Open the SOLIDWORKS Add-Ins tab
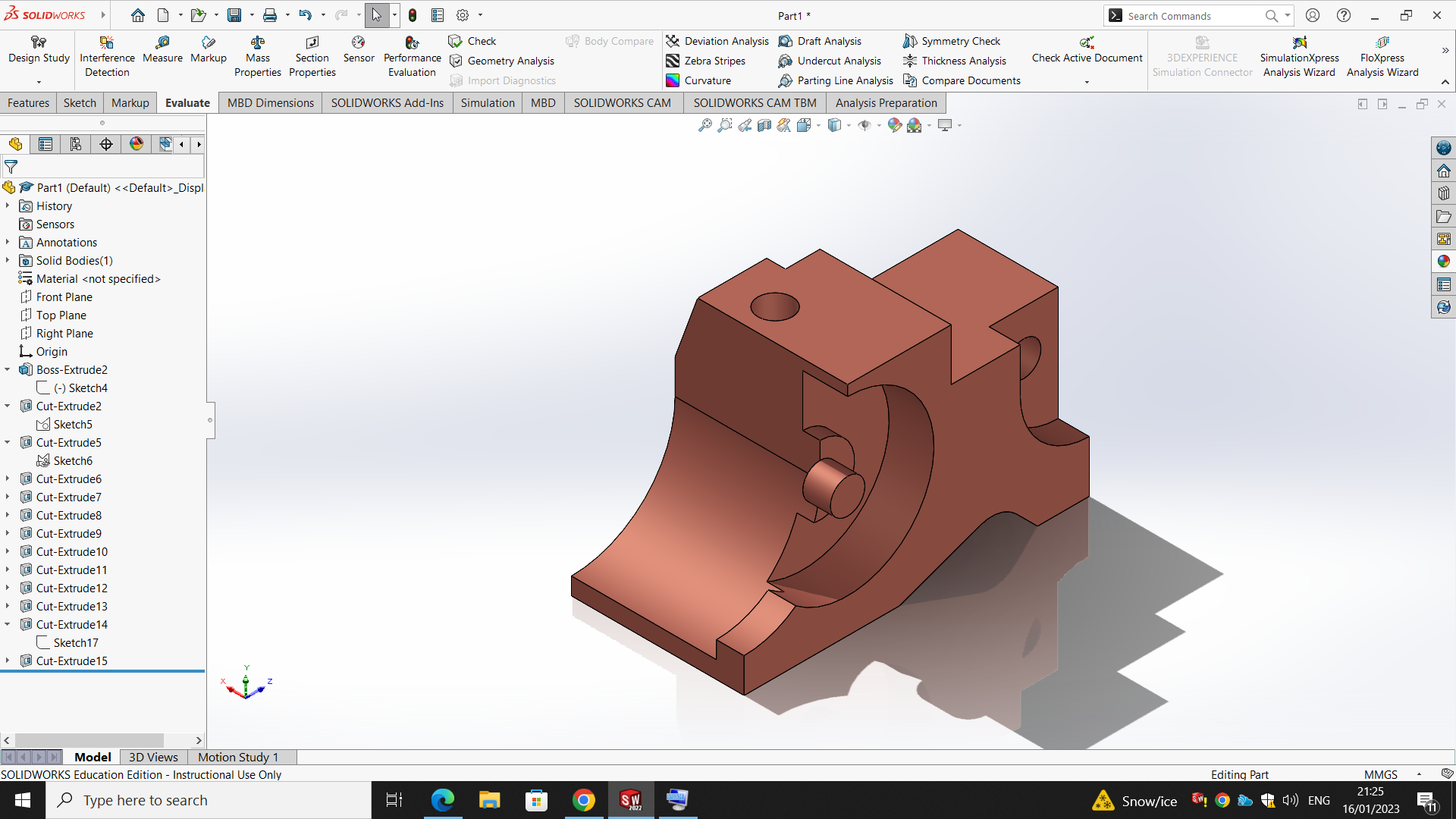The image size is (1456, 819). pyautogui.click(x=388, y=103)
